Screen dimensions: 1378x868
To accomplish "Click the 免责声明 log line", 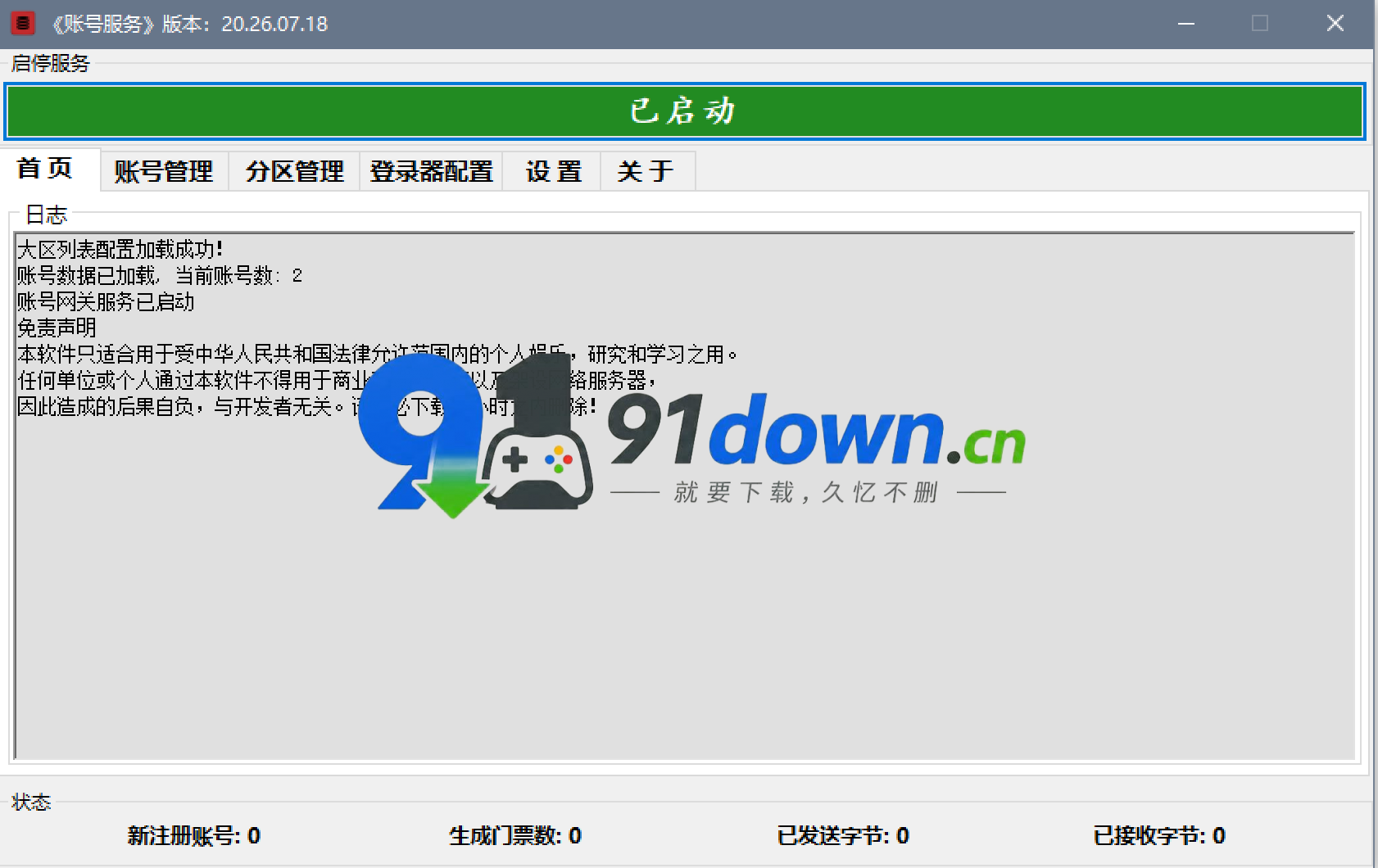I will 57,328.
